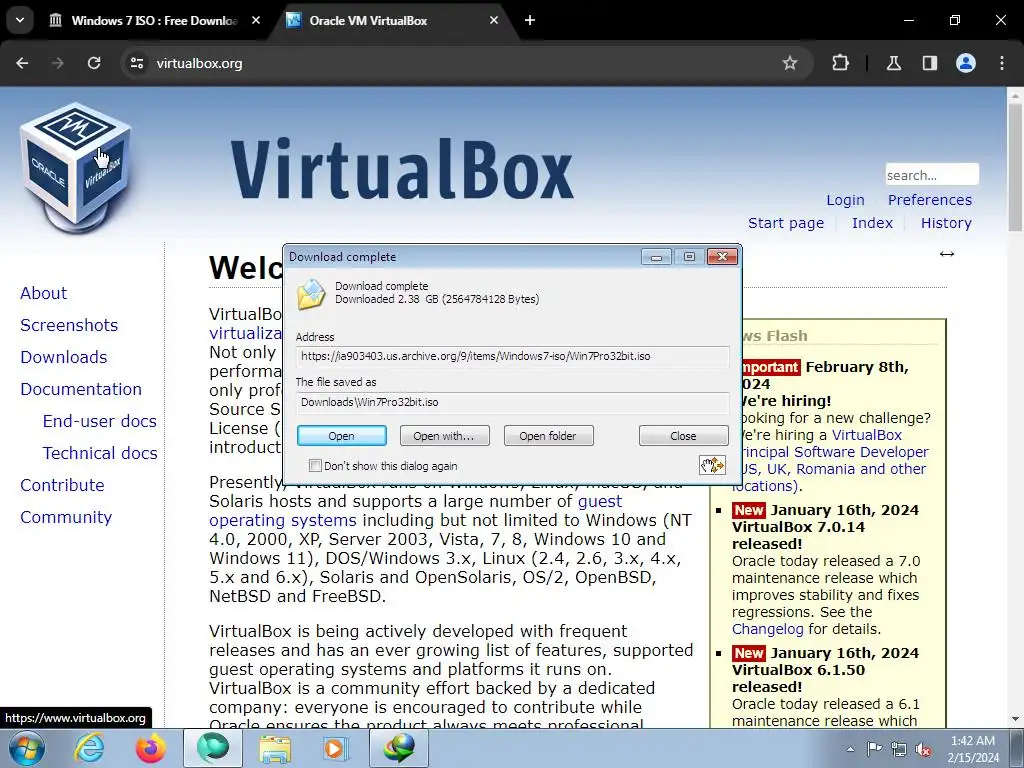Viewport: 1024px width, 768px height.
Task: Click the muted volume tray icon
Action: pyautogui.click(x=923, y=749)
